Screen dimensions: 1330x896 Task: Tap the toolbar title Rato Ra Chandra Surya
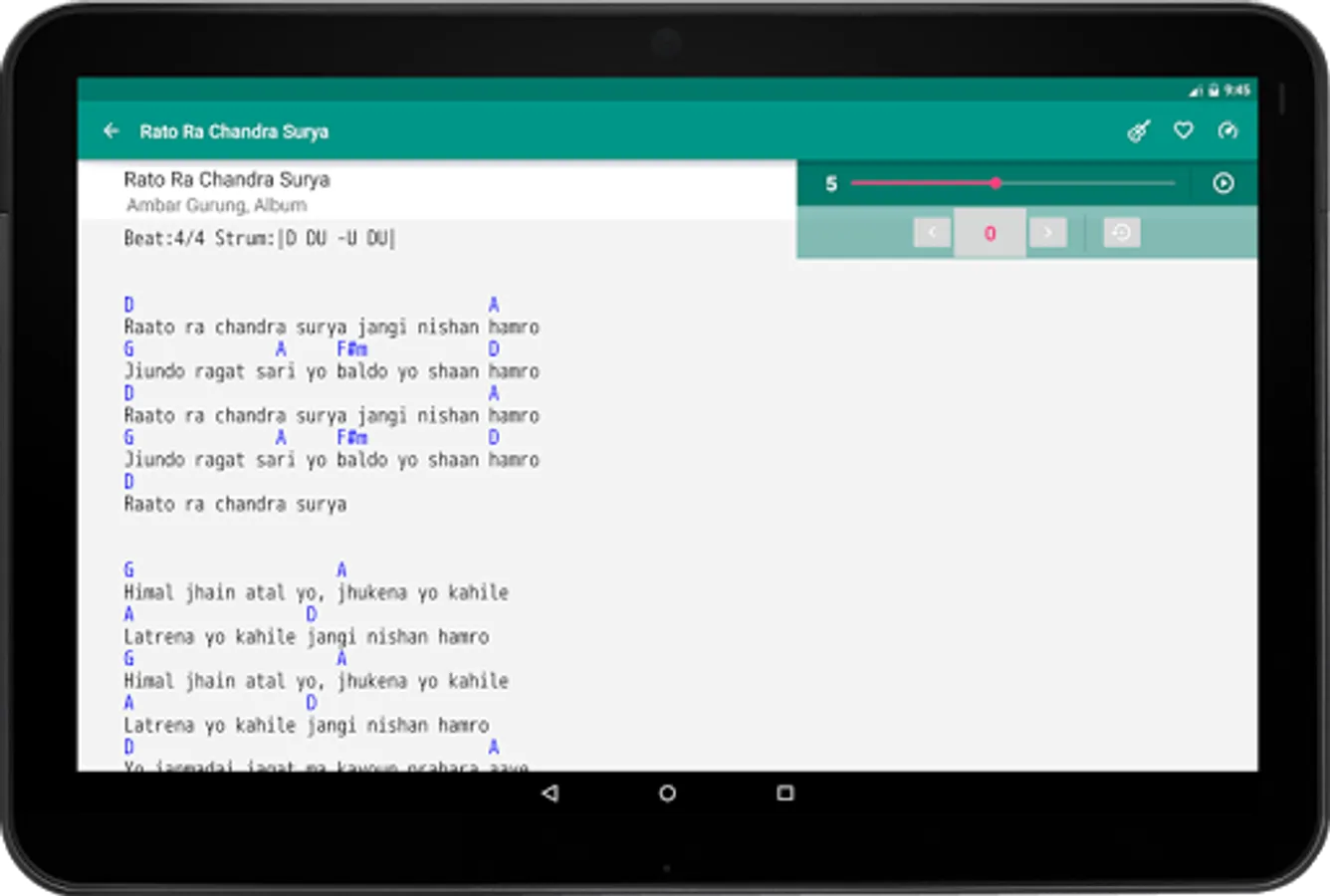tap(234, 131)
